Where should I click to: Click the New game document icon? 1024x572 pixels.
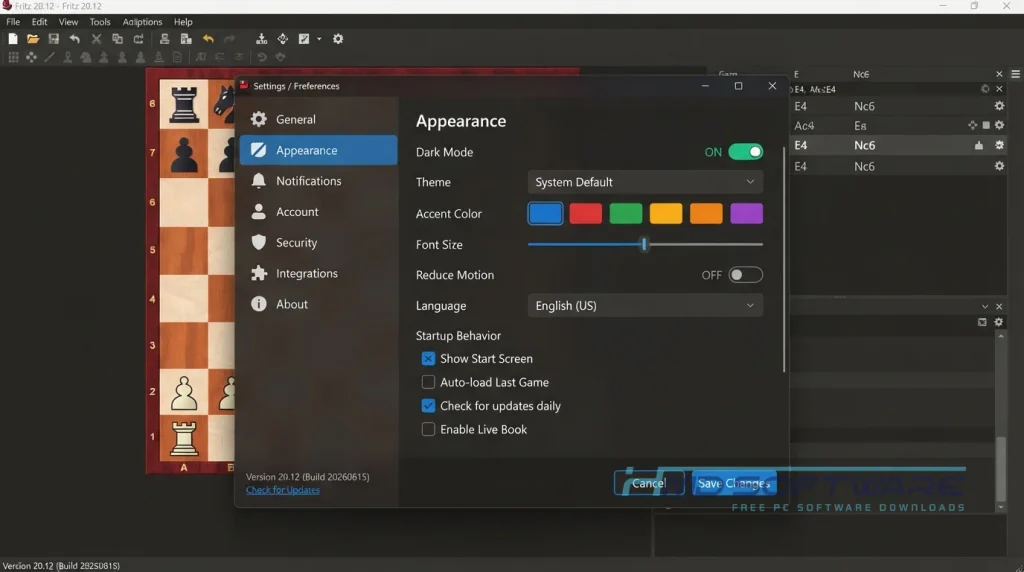tap(12, 39)
